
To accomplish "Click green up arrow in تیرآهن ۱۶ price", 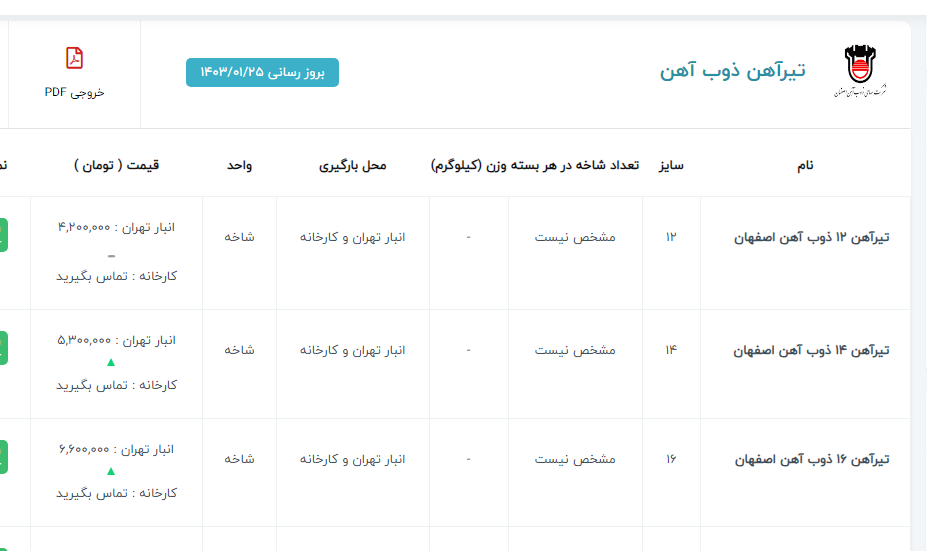I will 111,471.
